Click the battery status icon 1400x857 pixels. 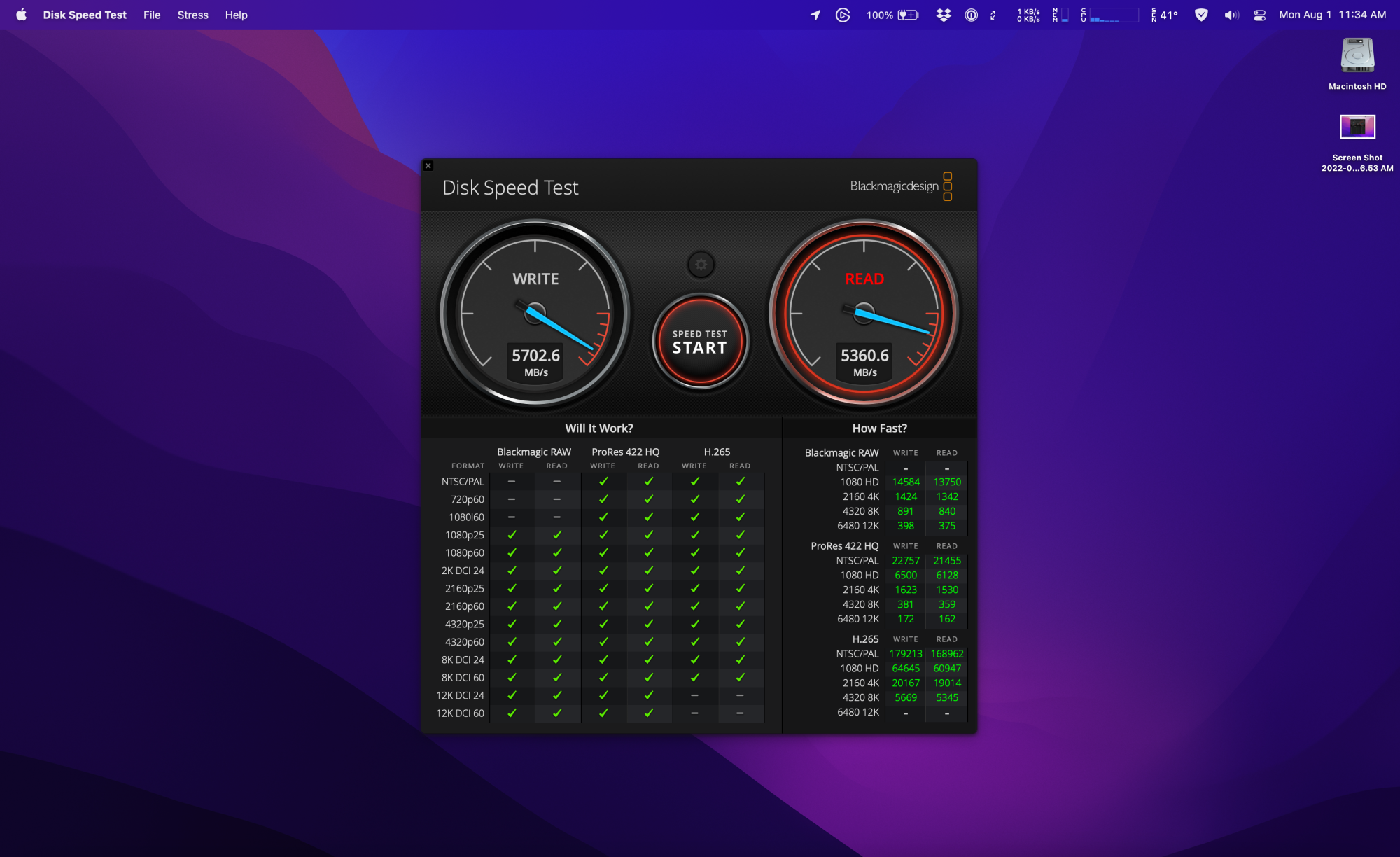[908, 15]
